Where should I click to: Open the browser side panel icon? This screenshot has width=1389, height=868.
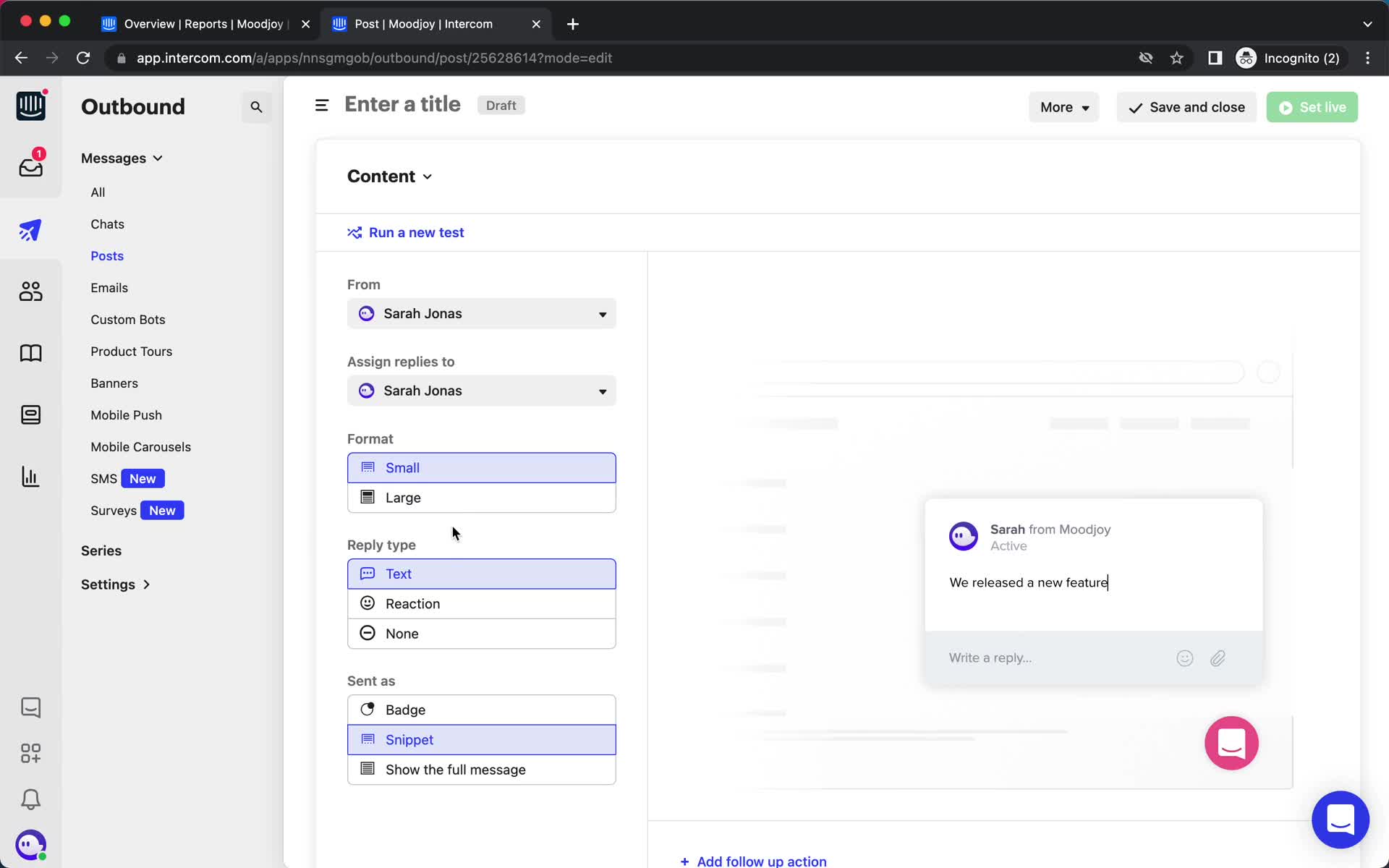1215,58
